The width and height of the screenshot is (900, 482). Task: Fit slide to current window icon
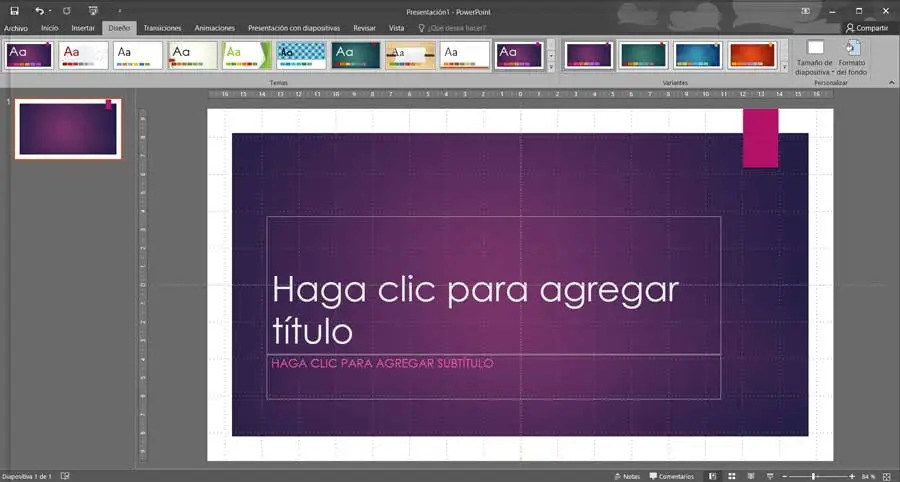[x=888, y=476]
